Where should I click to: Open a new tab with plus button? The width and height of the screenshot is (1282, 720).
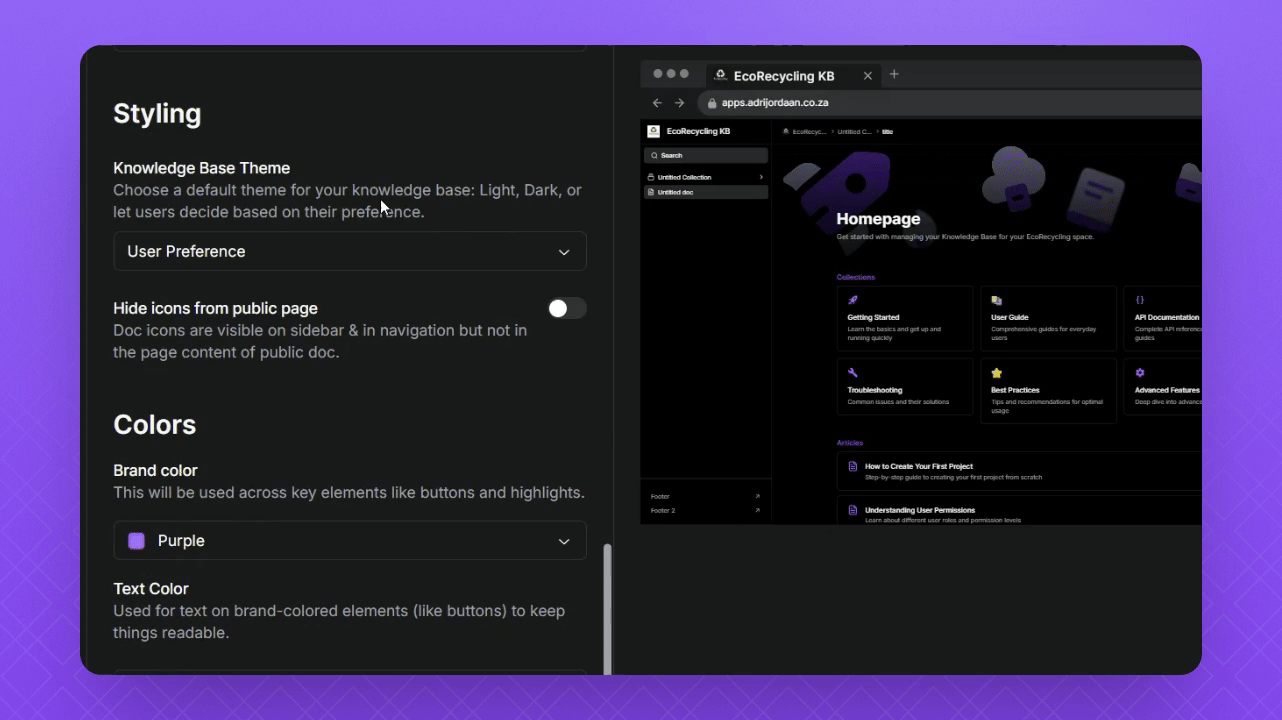point(894,74)
